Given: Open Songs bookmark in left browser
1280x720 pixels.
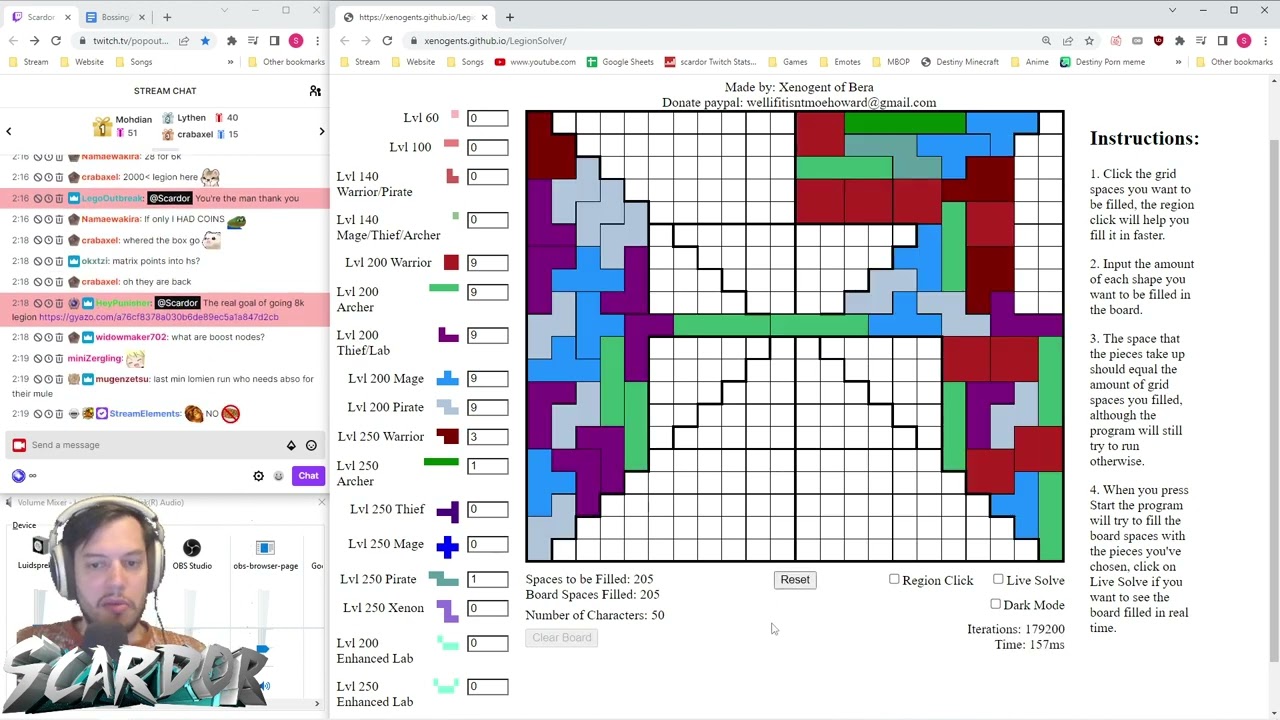Looking at the screenshot, I should point(133,62).
